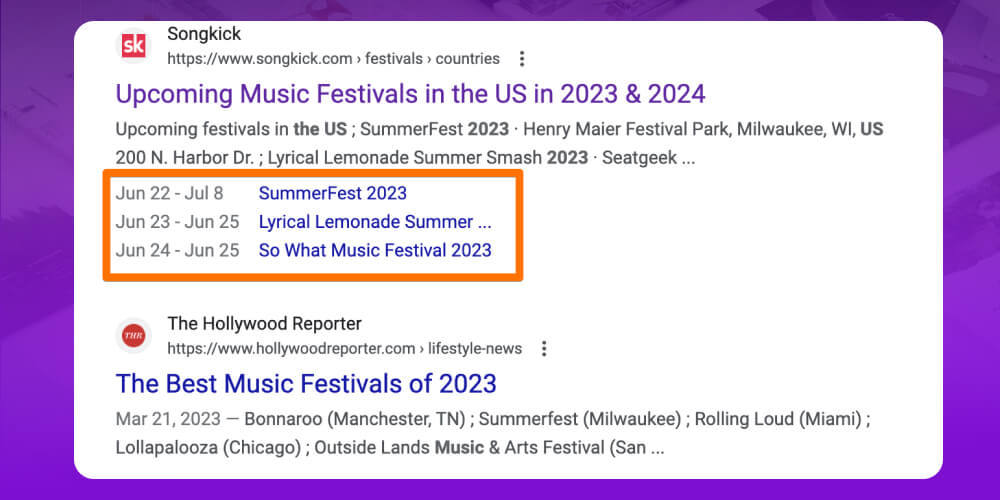The width and height of the screenshot is (1000, 500).
Task: Click the Songkick red favicon
Action: [134, 46]
